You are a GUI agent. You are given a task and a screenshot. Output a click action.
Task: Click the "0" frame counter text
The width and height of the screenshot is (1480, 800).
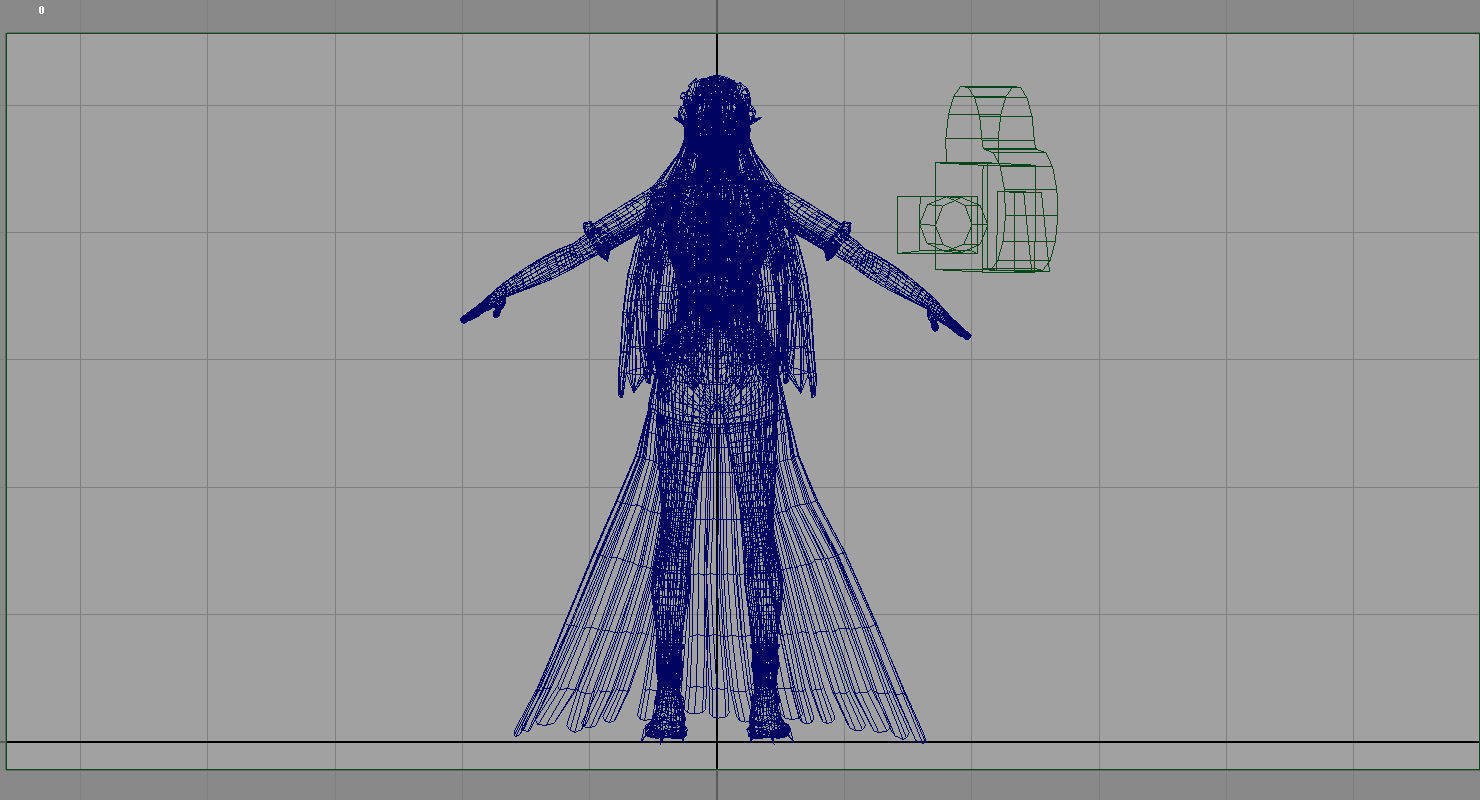click(x=41, y=10)
